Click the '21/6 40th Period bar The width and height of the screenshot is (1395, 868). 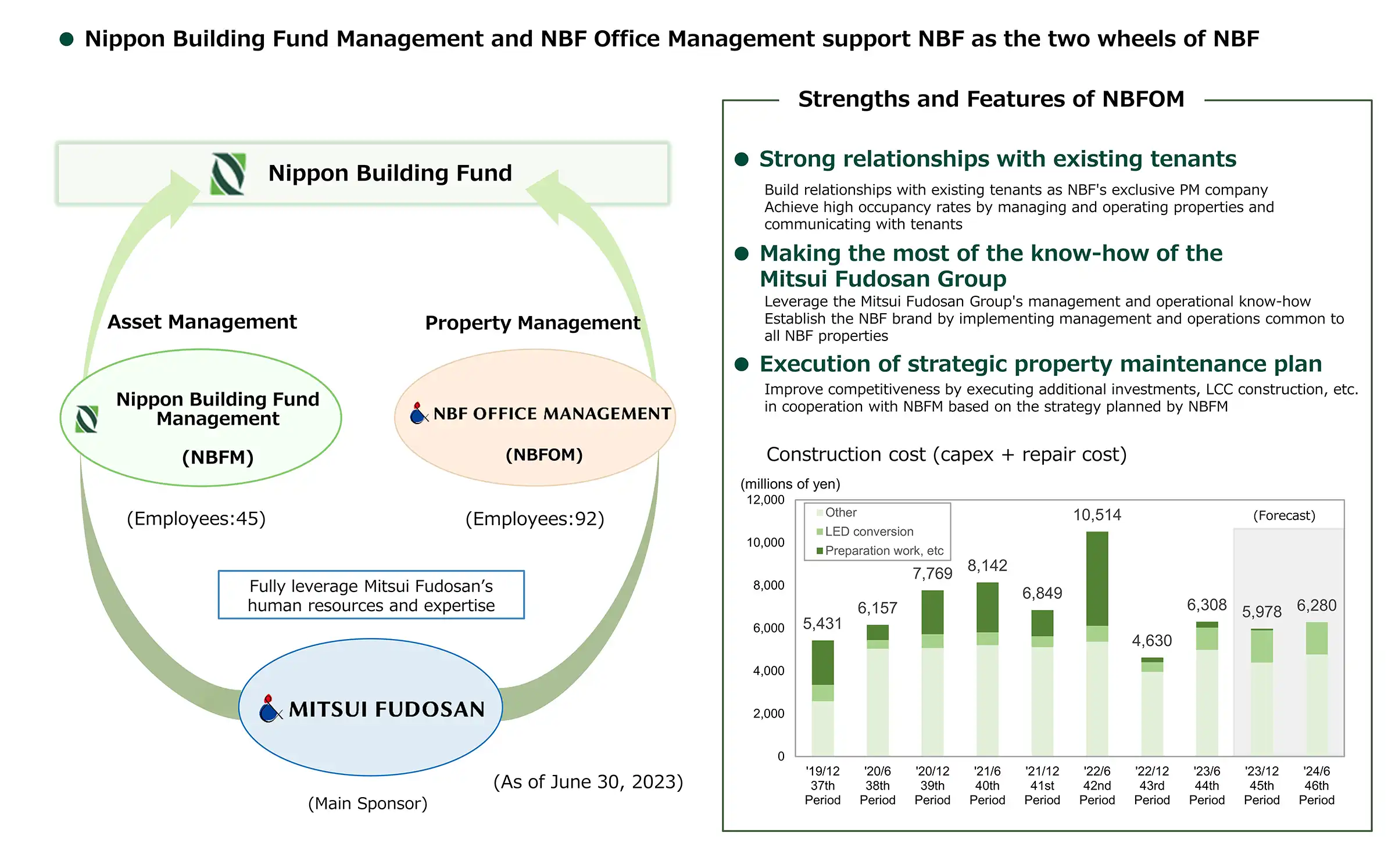click(x=988, y=669)
